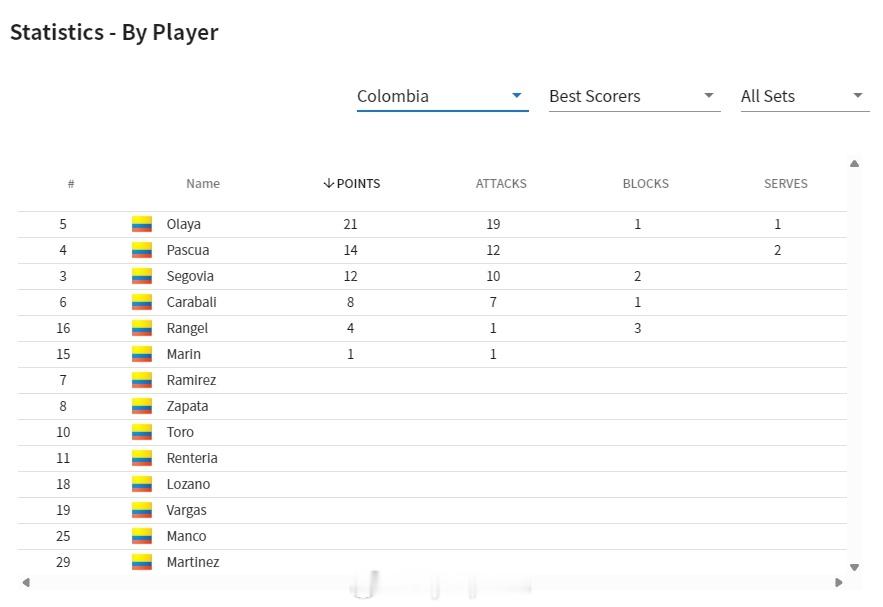Viewport: 883px width, 607px height.
Task: Click the scroll-right arrow below the table
Action: (x=839, y=582)
